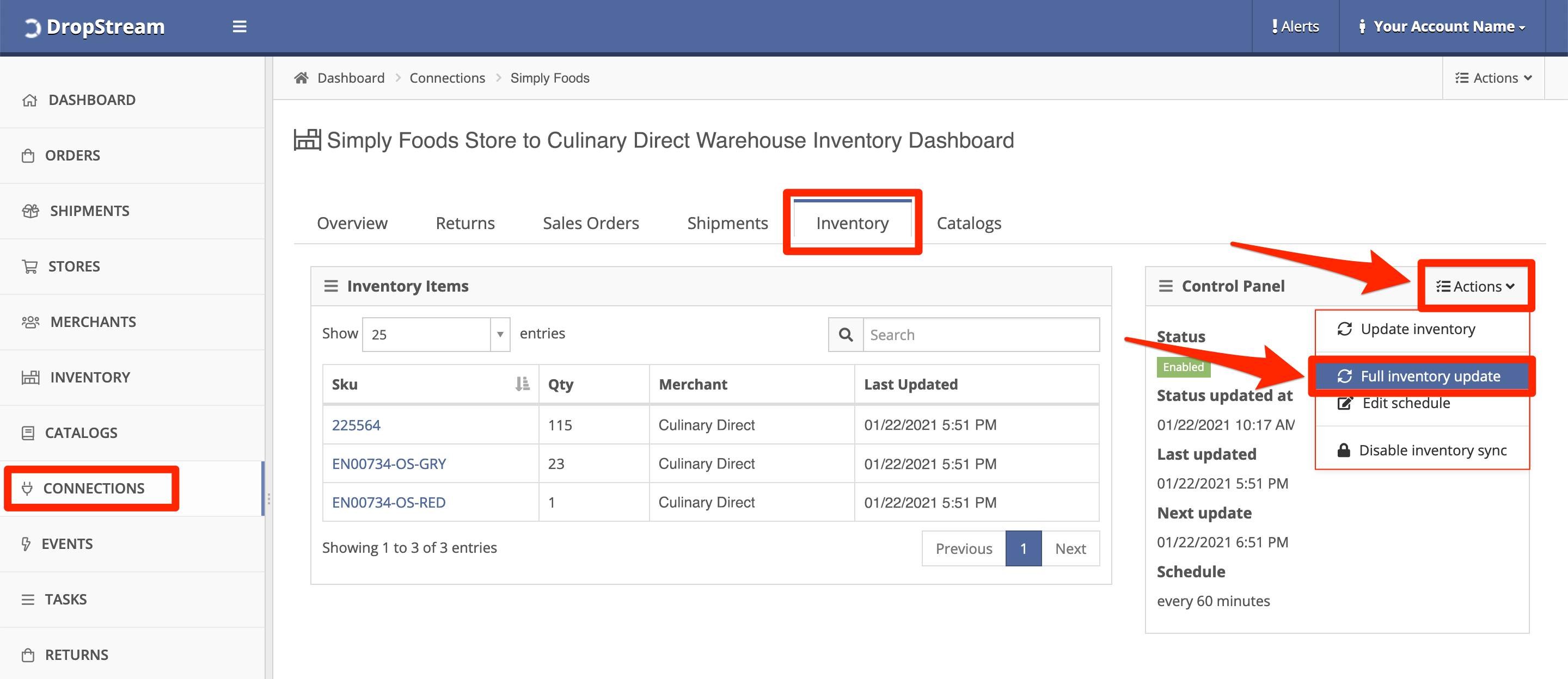Click the Shipments box icon in sidebar
The height and width of the screenshot is (679, 1568).
pyautogui.click(x=30, y=211)
